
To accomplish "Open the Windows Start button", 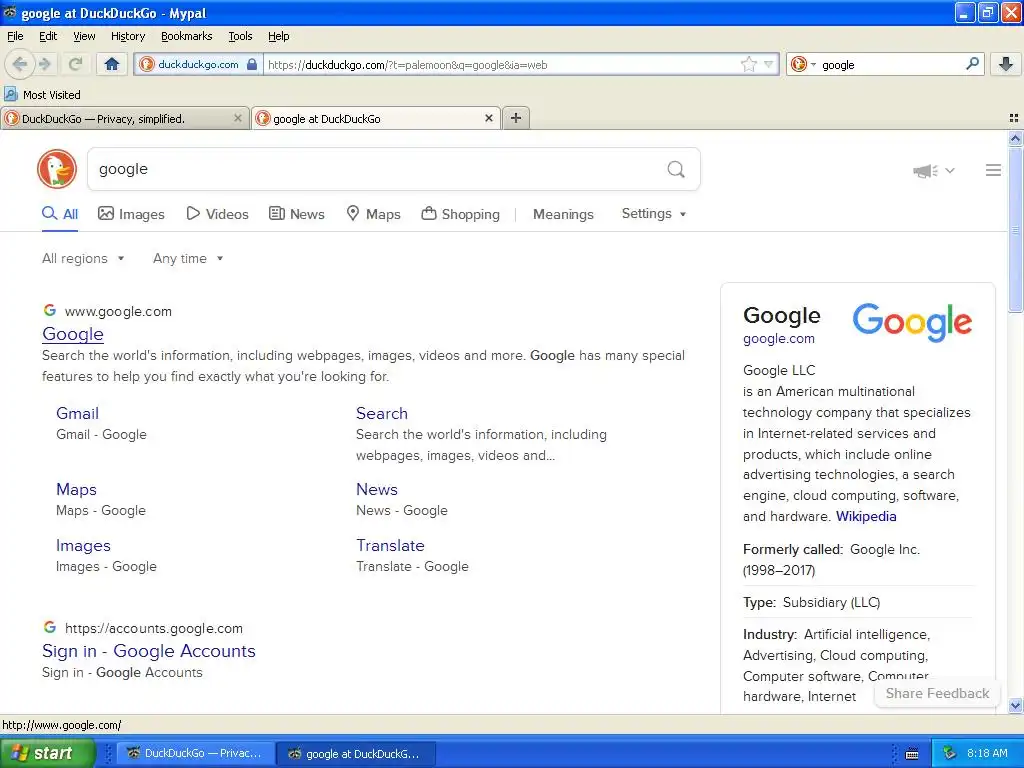I will click(47, 753).
